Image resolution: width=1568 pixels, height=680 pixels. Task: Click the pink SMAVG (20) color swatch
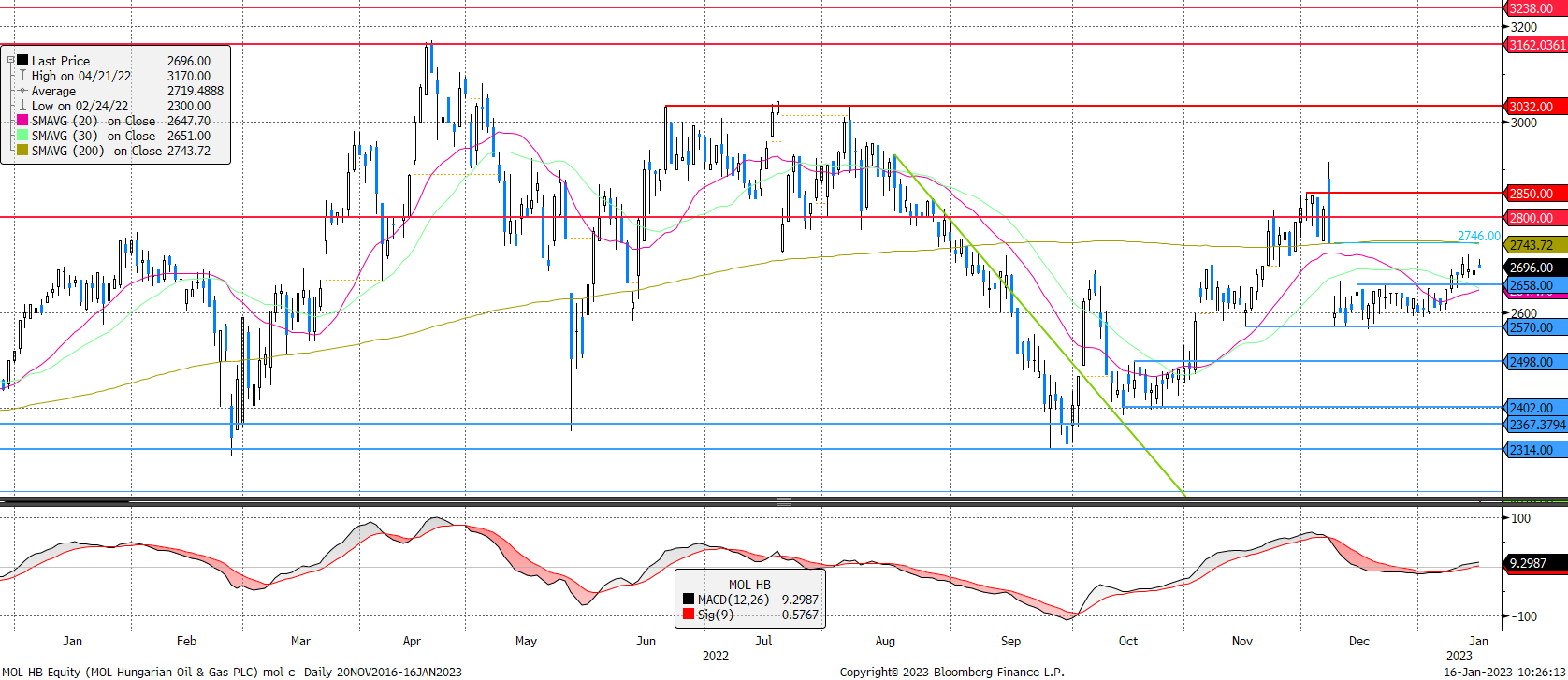(22, 121)
